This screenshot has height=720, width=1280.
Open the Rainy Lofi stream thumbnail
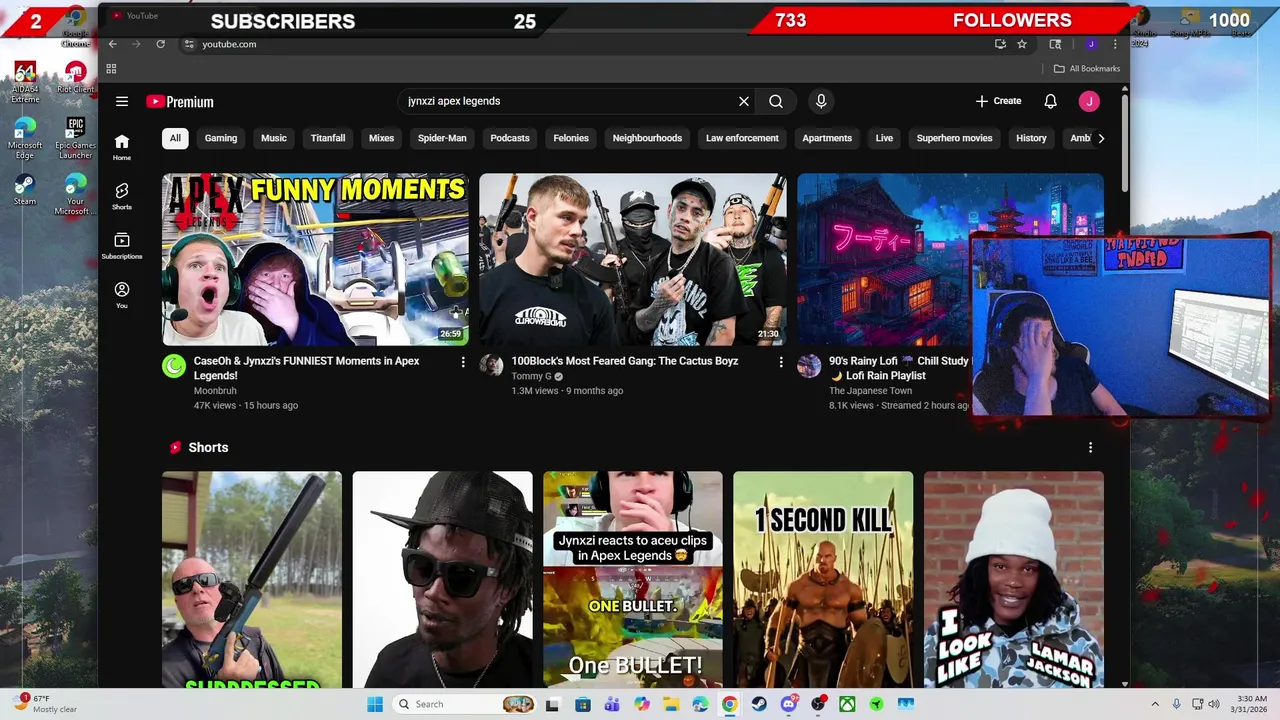coord(883,260)
